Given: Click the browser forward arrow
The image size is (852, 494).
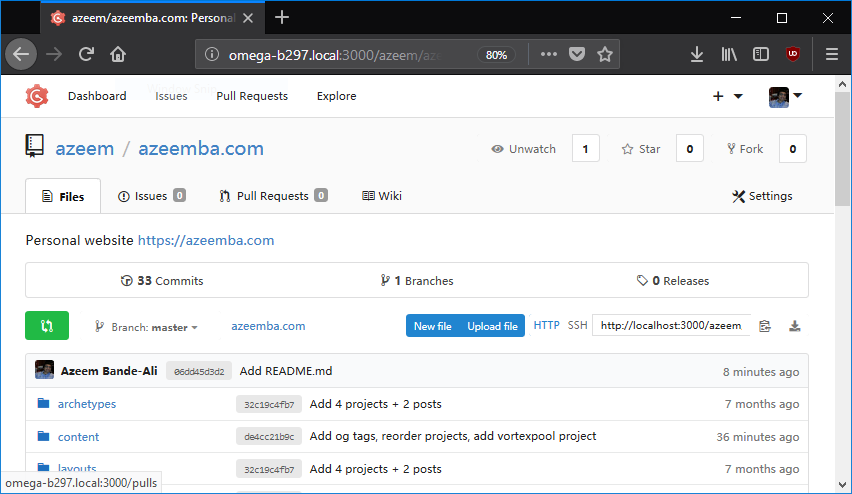Looking at the screenshot, I should [x=54, y=54].
